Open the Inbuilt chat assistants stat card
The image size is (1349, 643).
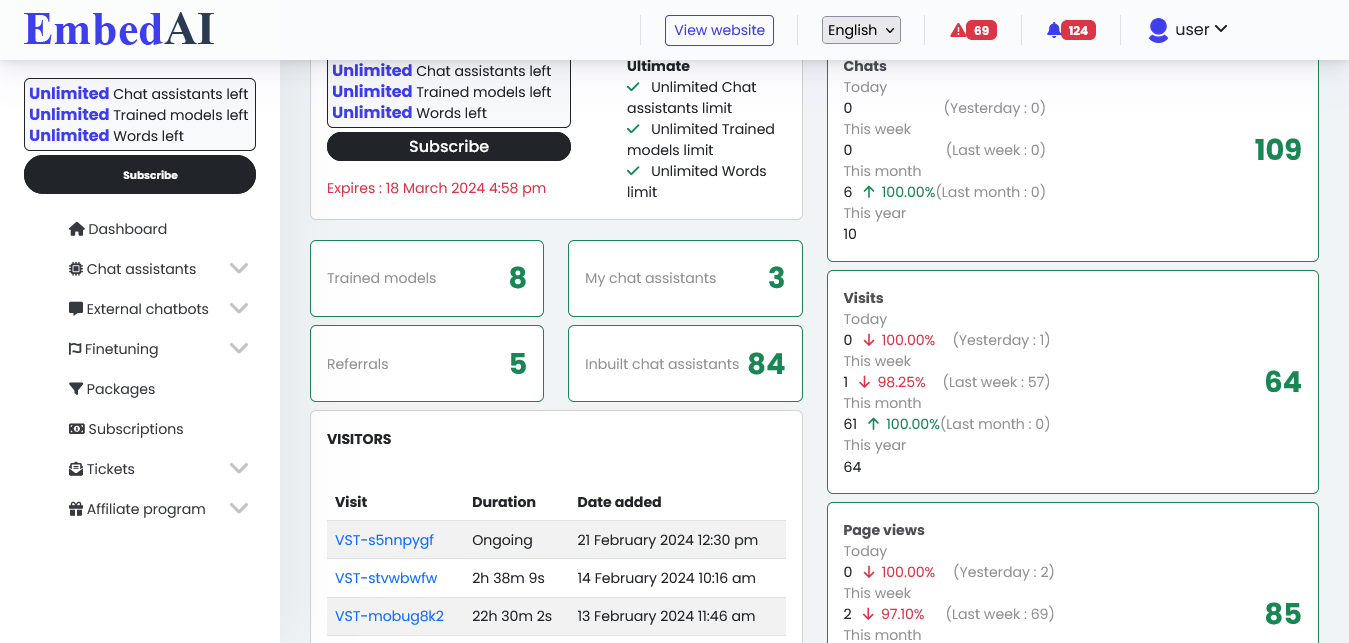point(685,364)
